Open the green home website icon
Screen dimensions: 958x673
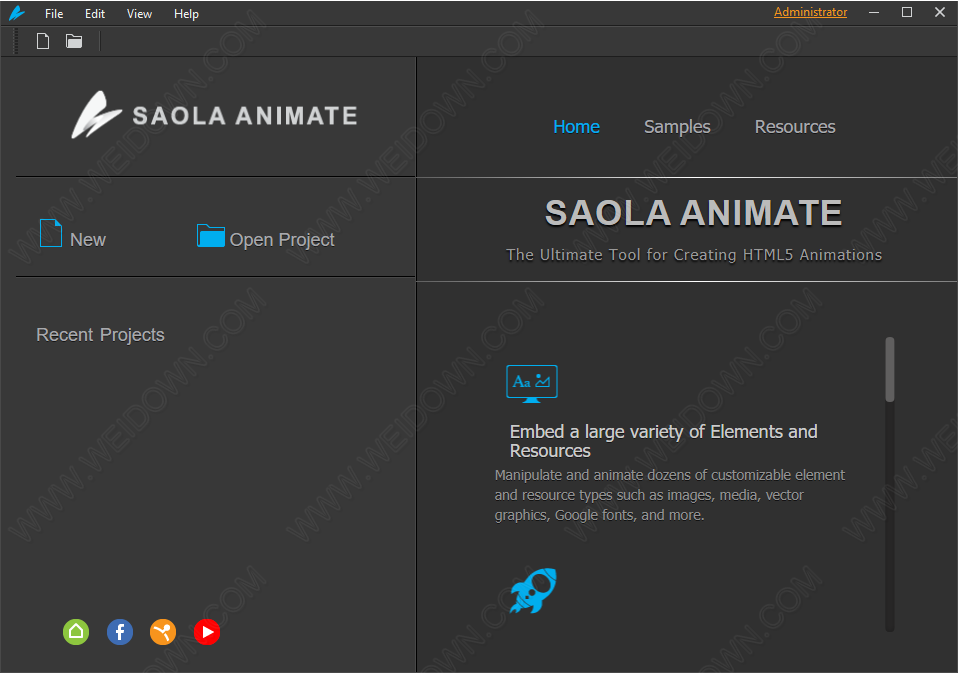click(x=76, y=631)
